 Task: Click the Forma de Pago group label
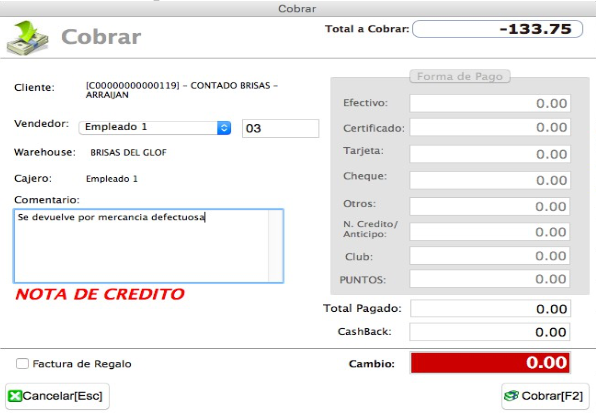point(460,76)
